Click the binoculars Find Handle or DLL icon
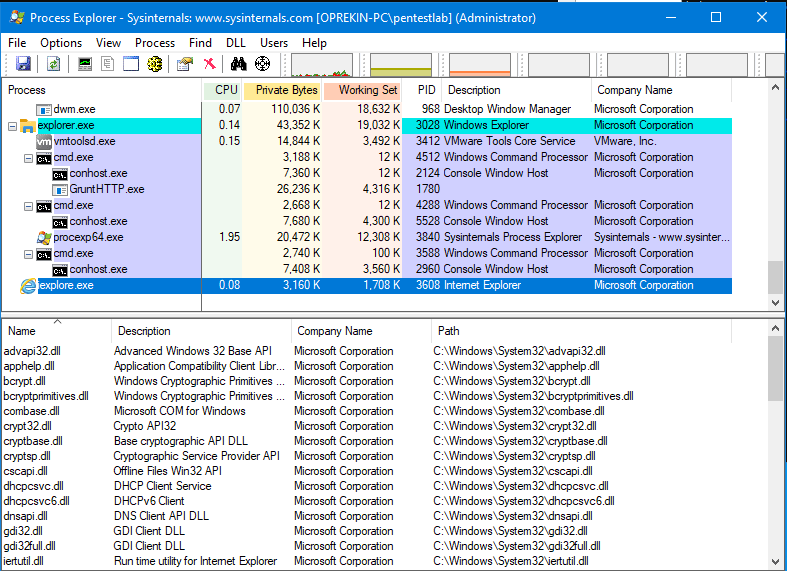Viewport: 787px width, 571px height. 239,64
